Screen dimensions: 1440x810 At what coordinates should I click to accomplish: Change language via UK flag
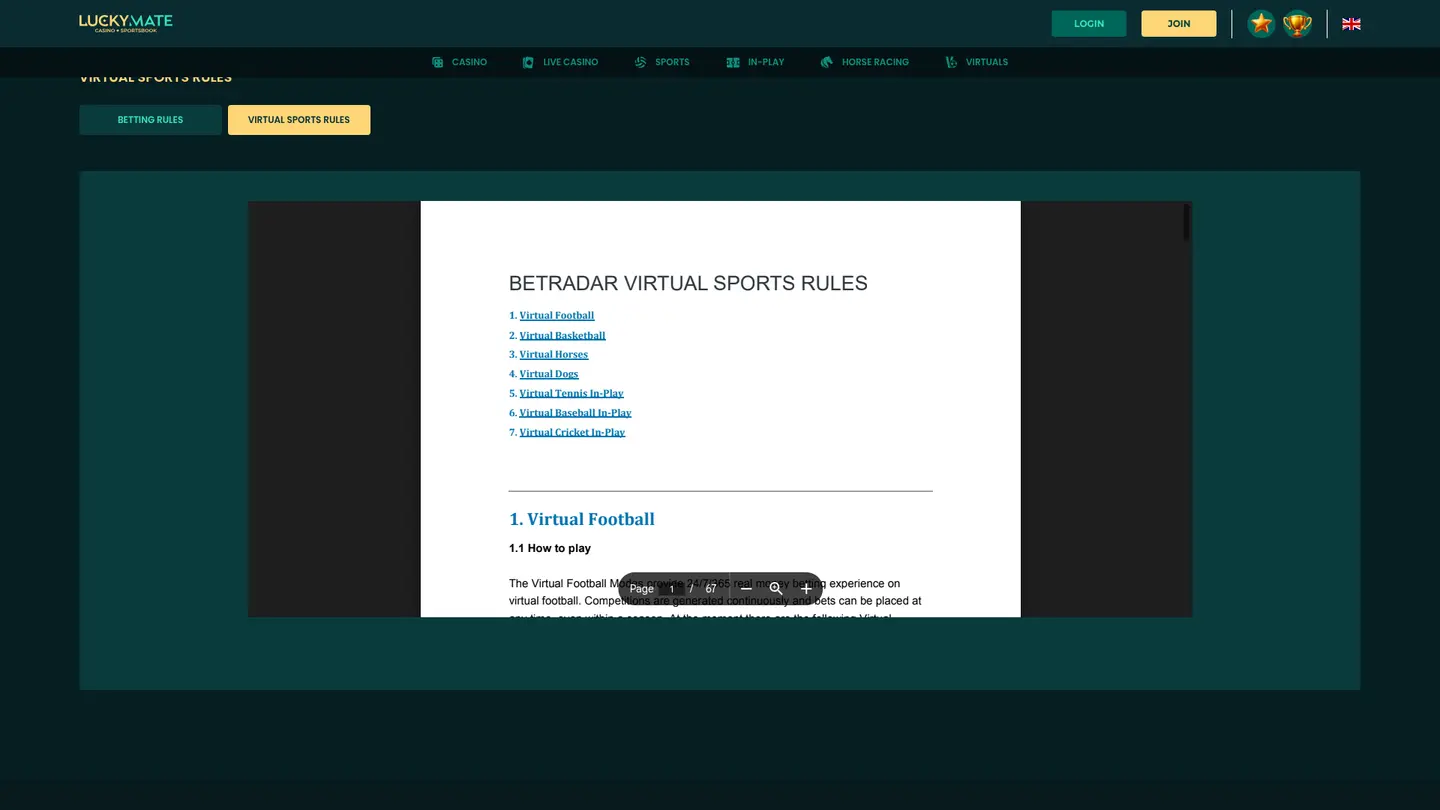[x=1351, y=24]
